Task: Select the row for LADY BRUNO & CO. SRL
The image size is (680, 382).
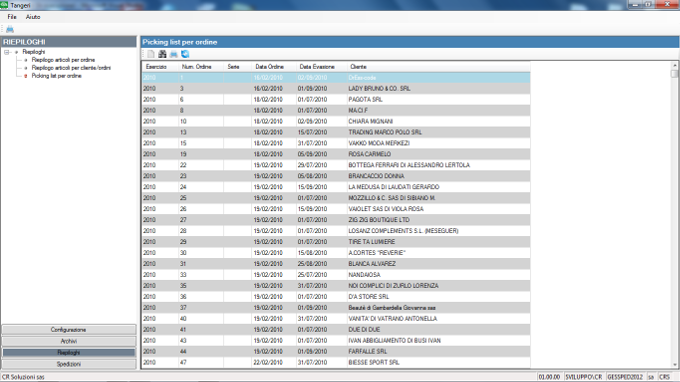Action: pos(336,88)
